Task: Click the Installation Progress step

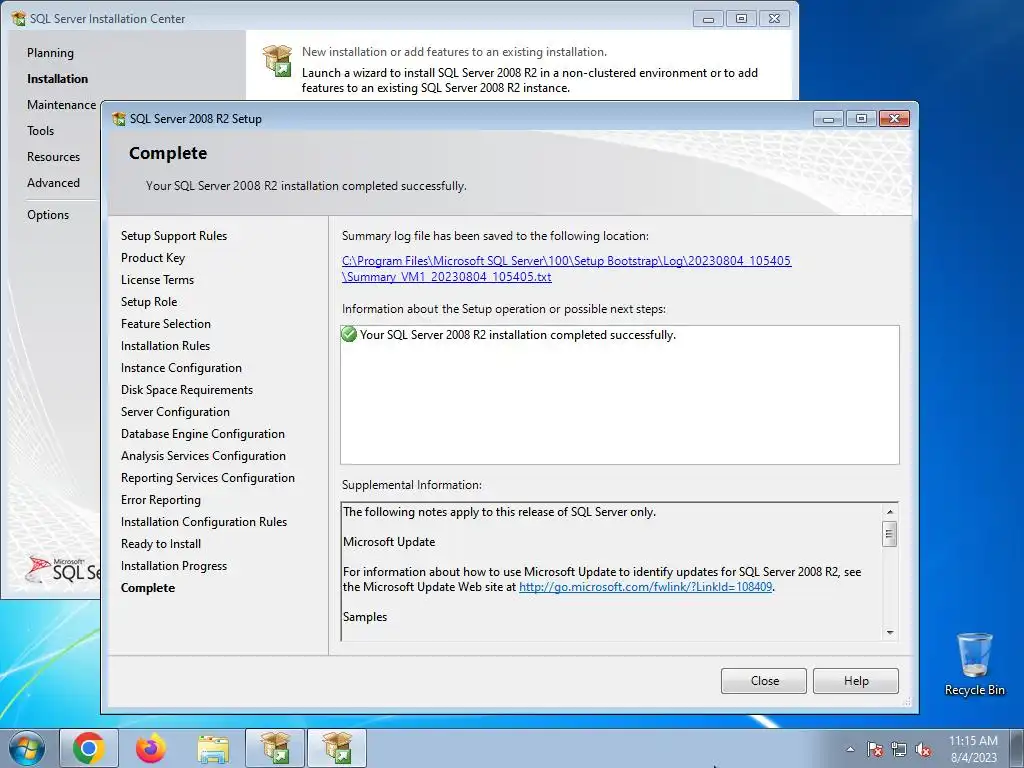Action: point(174,566)
